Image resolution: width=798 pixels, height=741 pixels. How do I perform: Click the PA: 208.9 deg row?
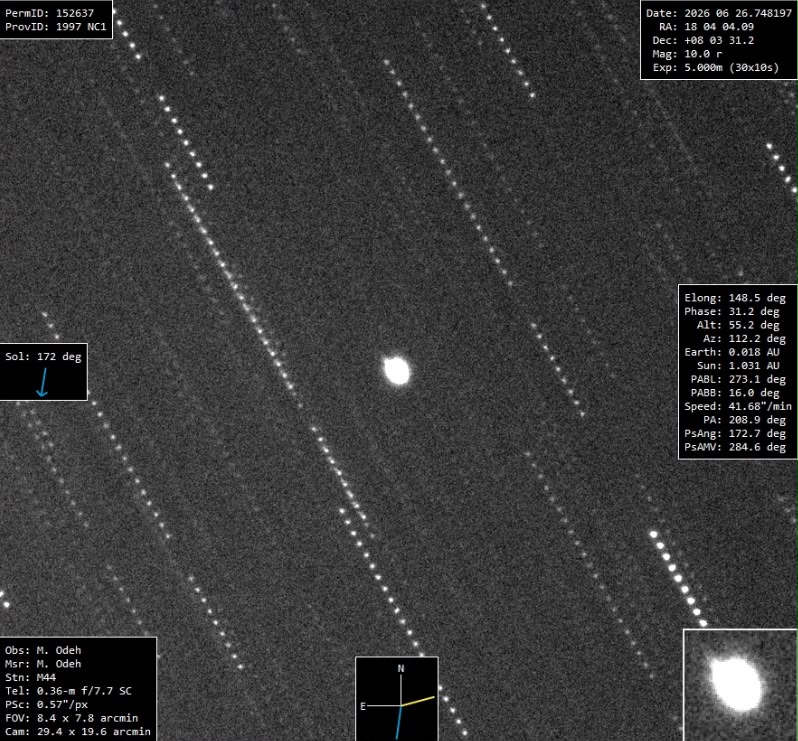point(745,420)
